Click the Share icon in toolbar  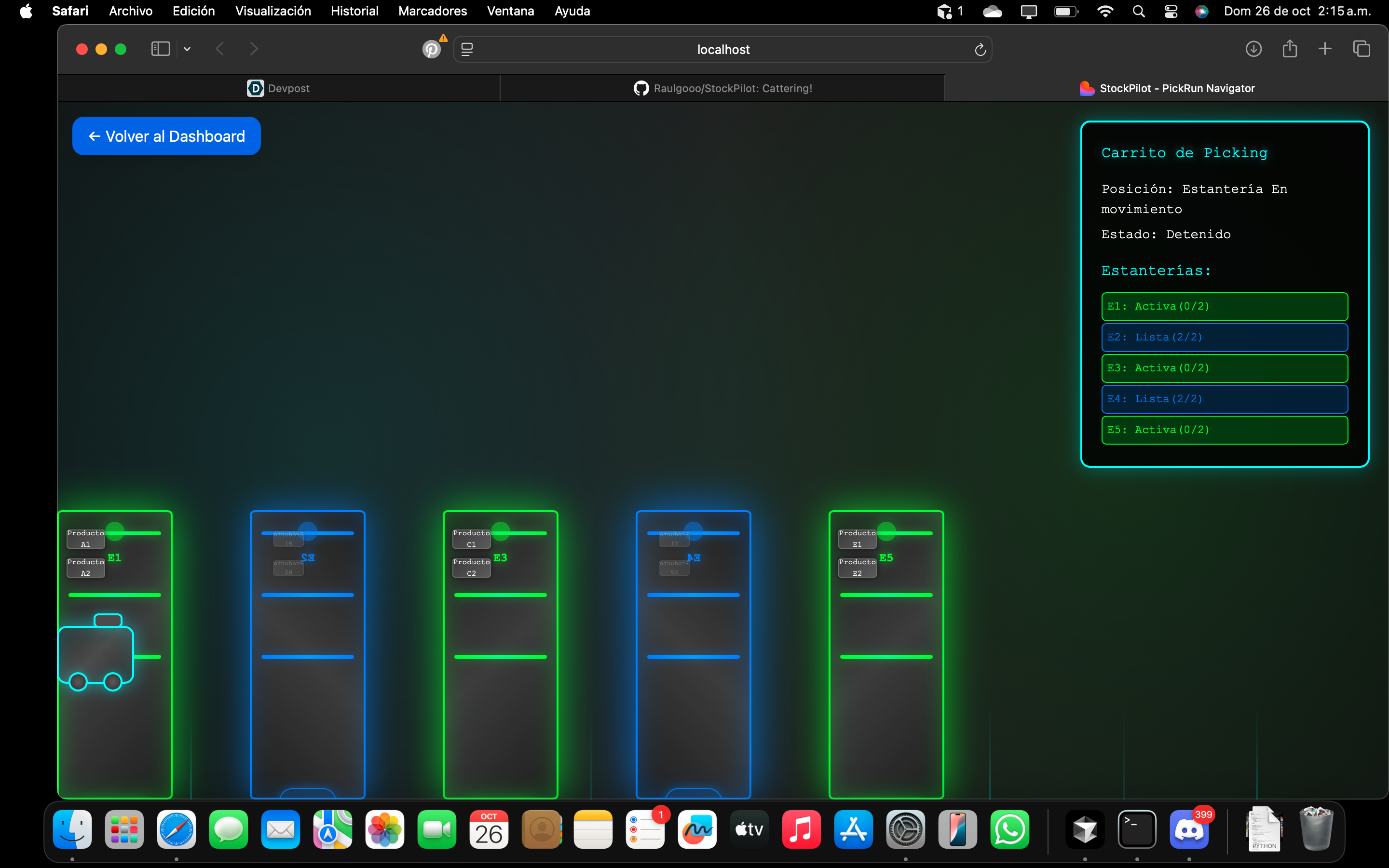1289,49
